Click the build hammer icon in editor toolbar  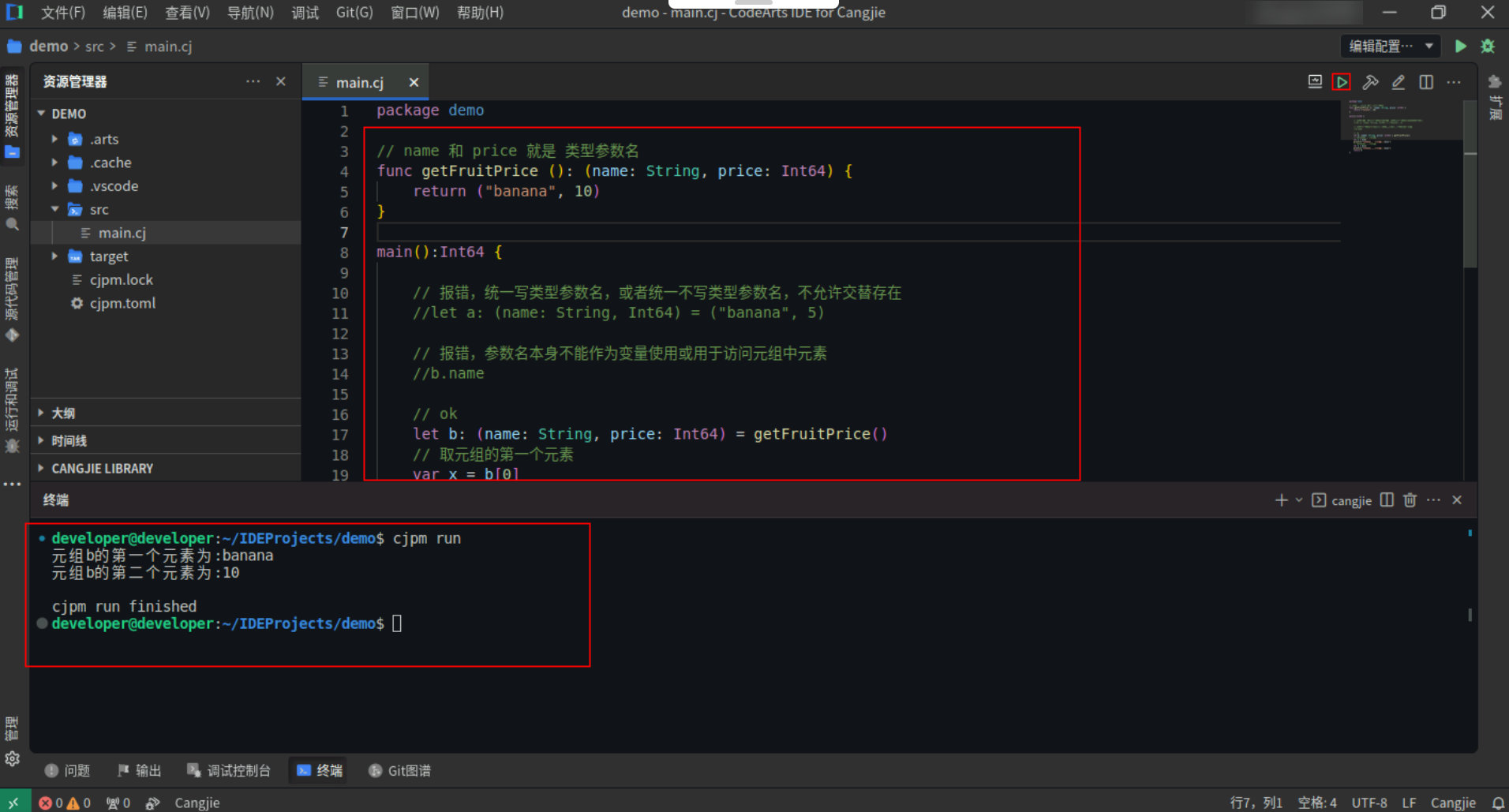(1370, 82)
